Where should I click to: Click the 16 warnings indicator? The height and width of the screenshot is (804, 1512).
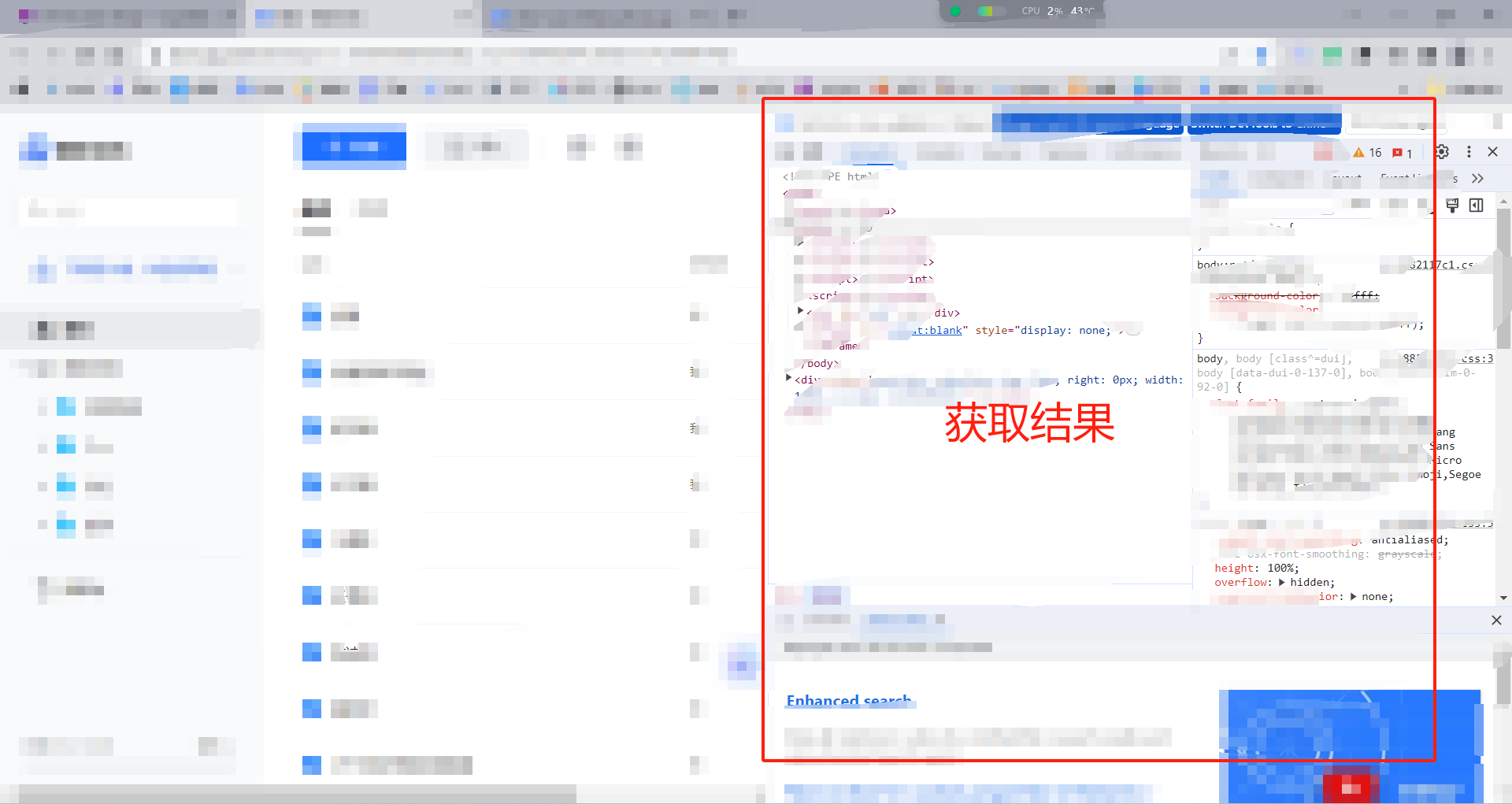(x=1367, y=153)
